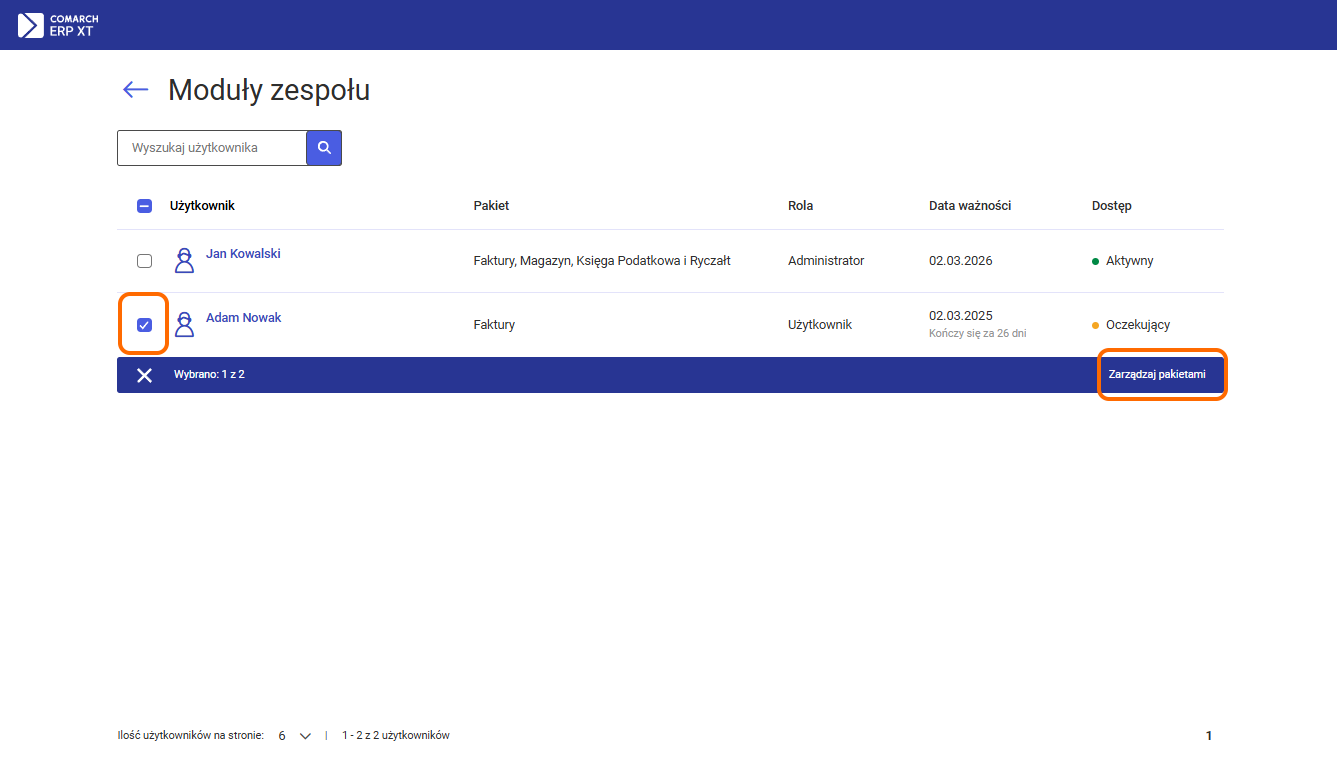Check the box next to Jan Kowalski
Screen dimensions: 1337x763
pos(144,261)
